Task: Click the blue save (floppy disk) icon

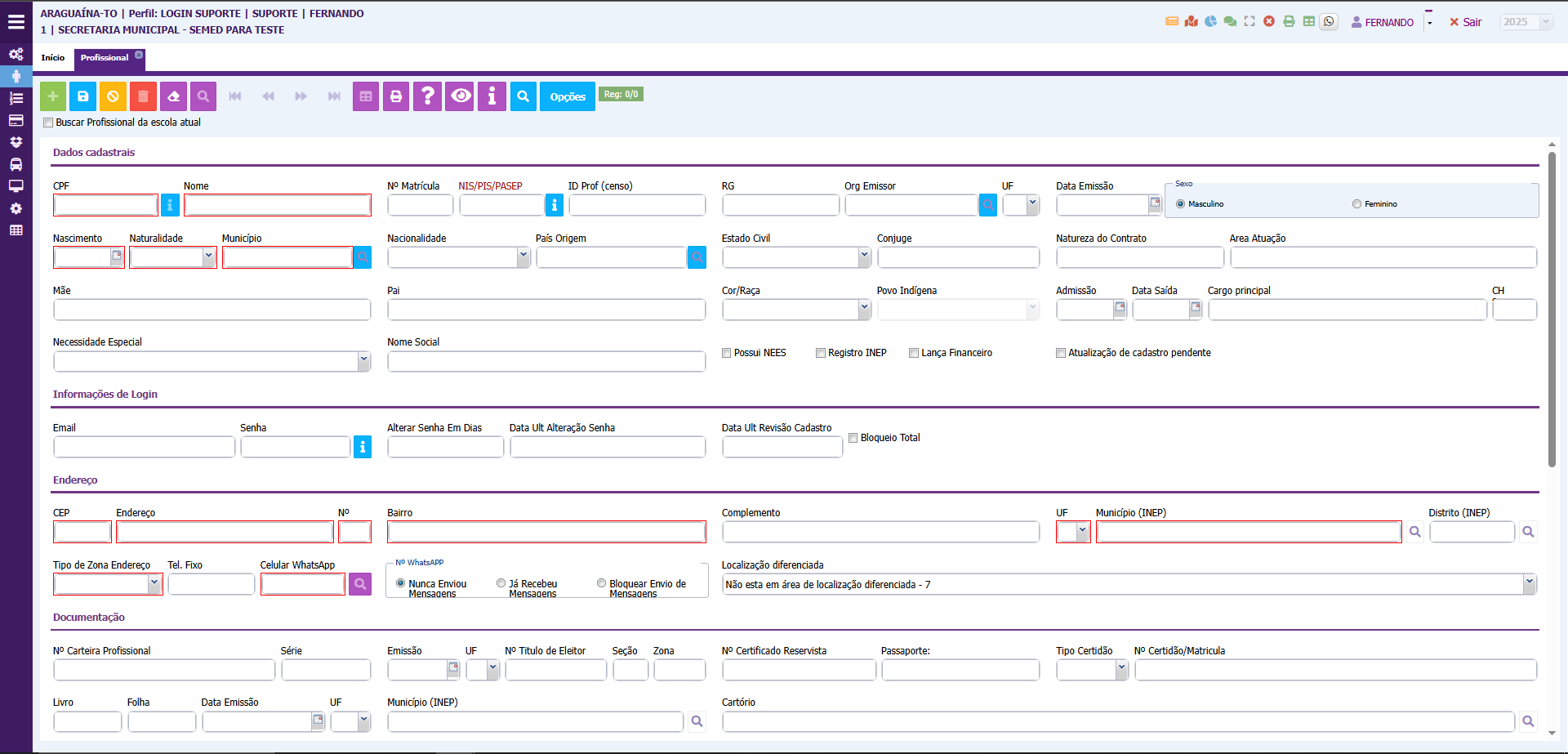Action: (82, 96)
